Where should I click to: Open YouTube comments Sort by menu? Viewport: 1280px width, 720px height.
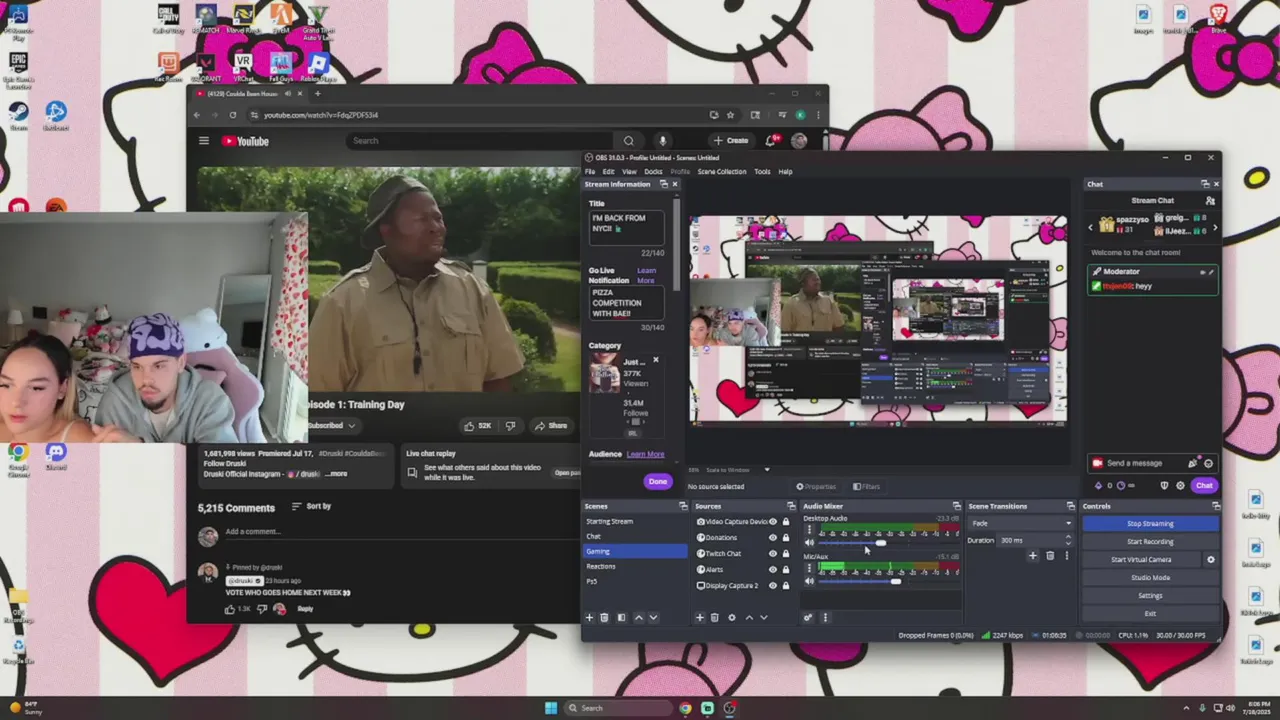coord(311,506)
